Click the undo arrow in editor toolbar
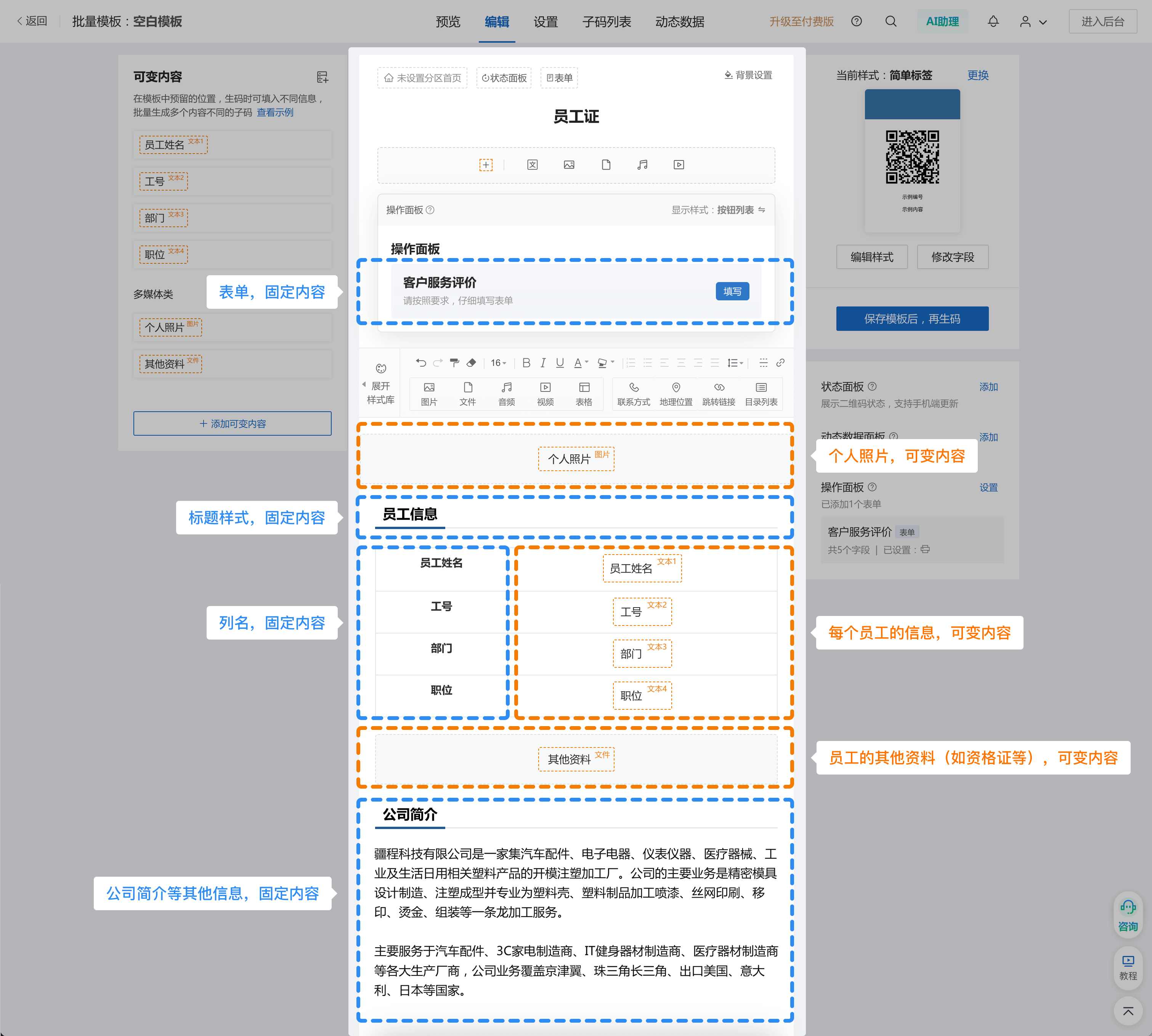Image resolution: width=1152 pixels, height=1036 pixels. (x=420, y=362)
